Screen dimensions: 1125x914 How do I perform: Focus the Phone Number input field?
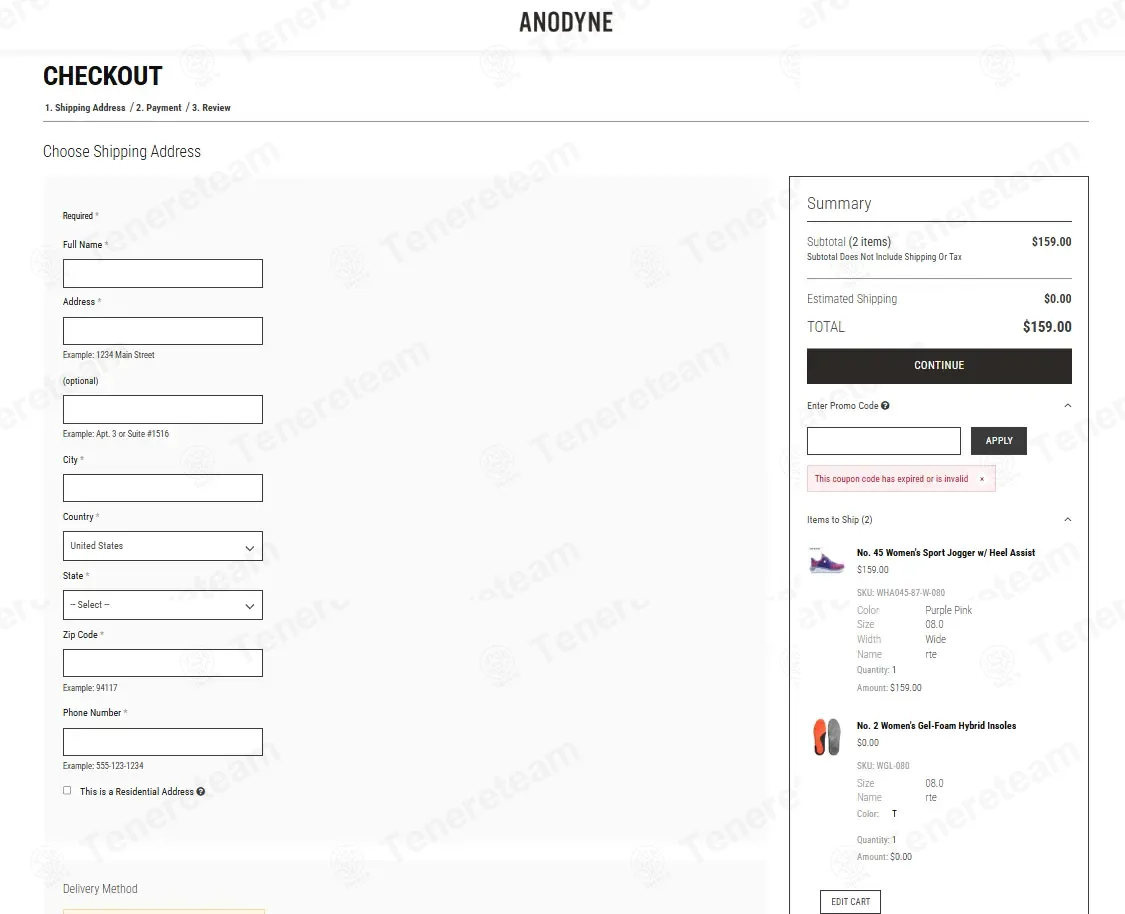163,742
